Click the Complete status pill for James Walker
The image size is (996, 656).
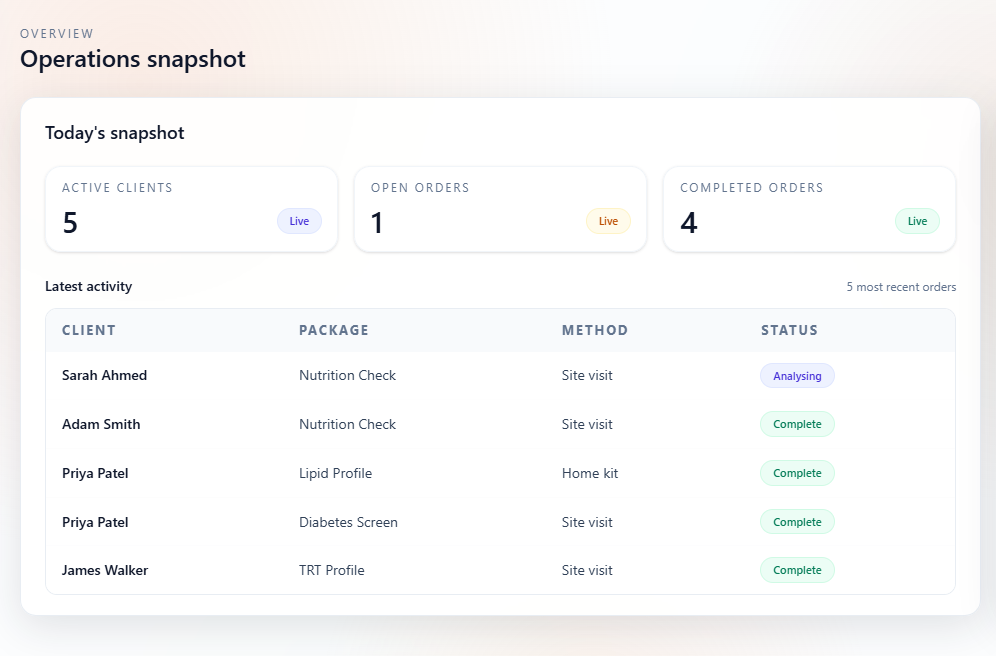pyautogui.click(x=797, y=570)
